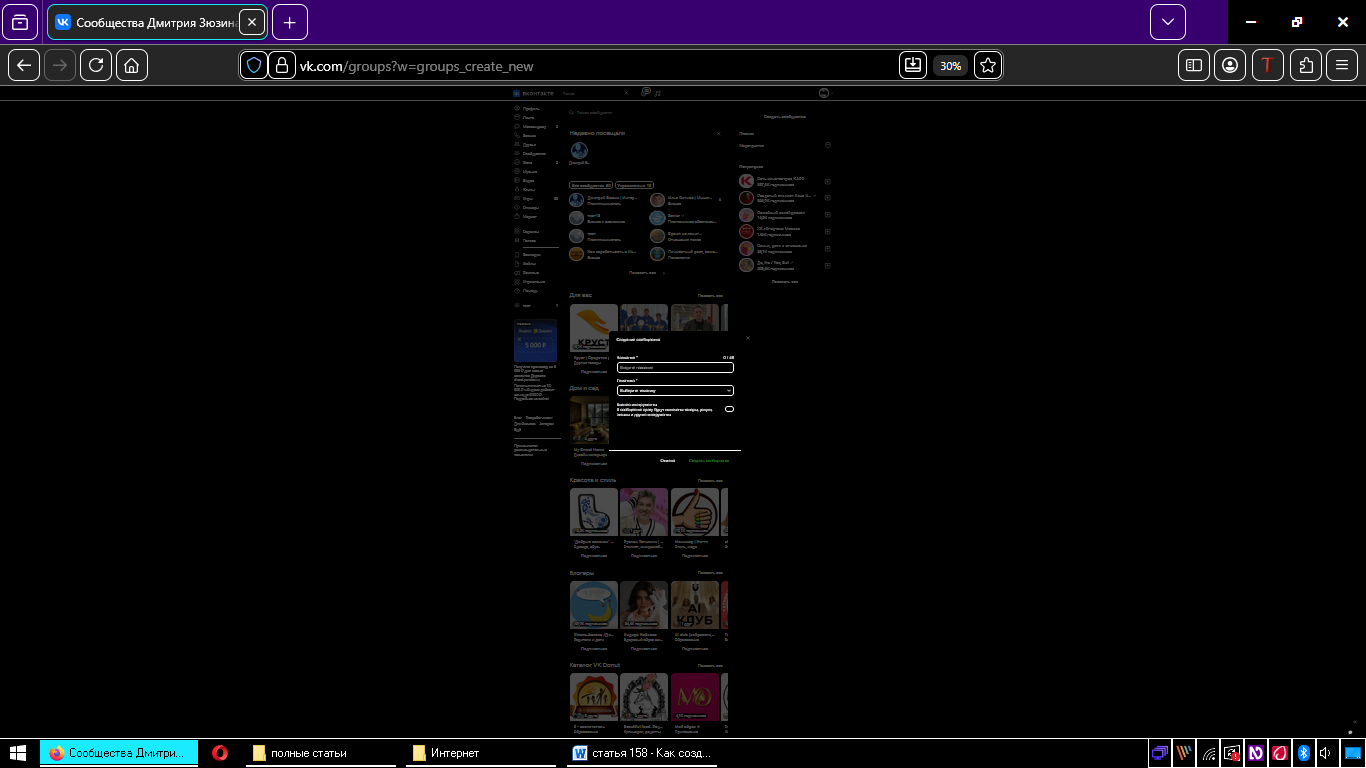Toggle the browser sidebar icon
Screen dimensions: 1366x768
(1193, 65)
